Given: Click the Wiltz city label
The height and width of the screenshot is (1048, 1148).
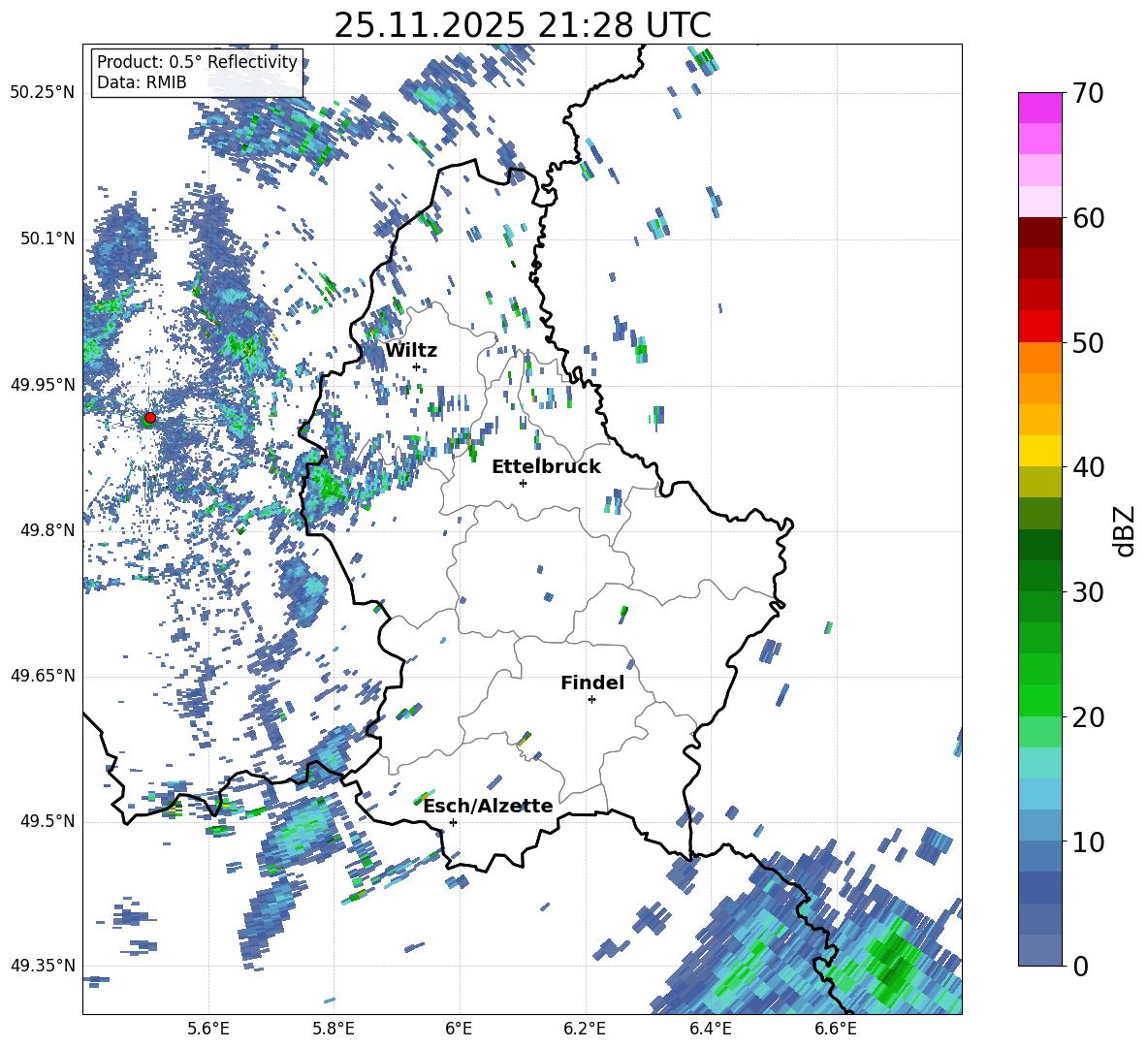Looking at the screenshot, I should coord(411,351).
